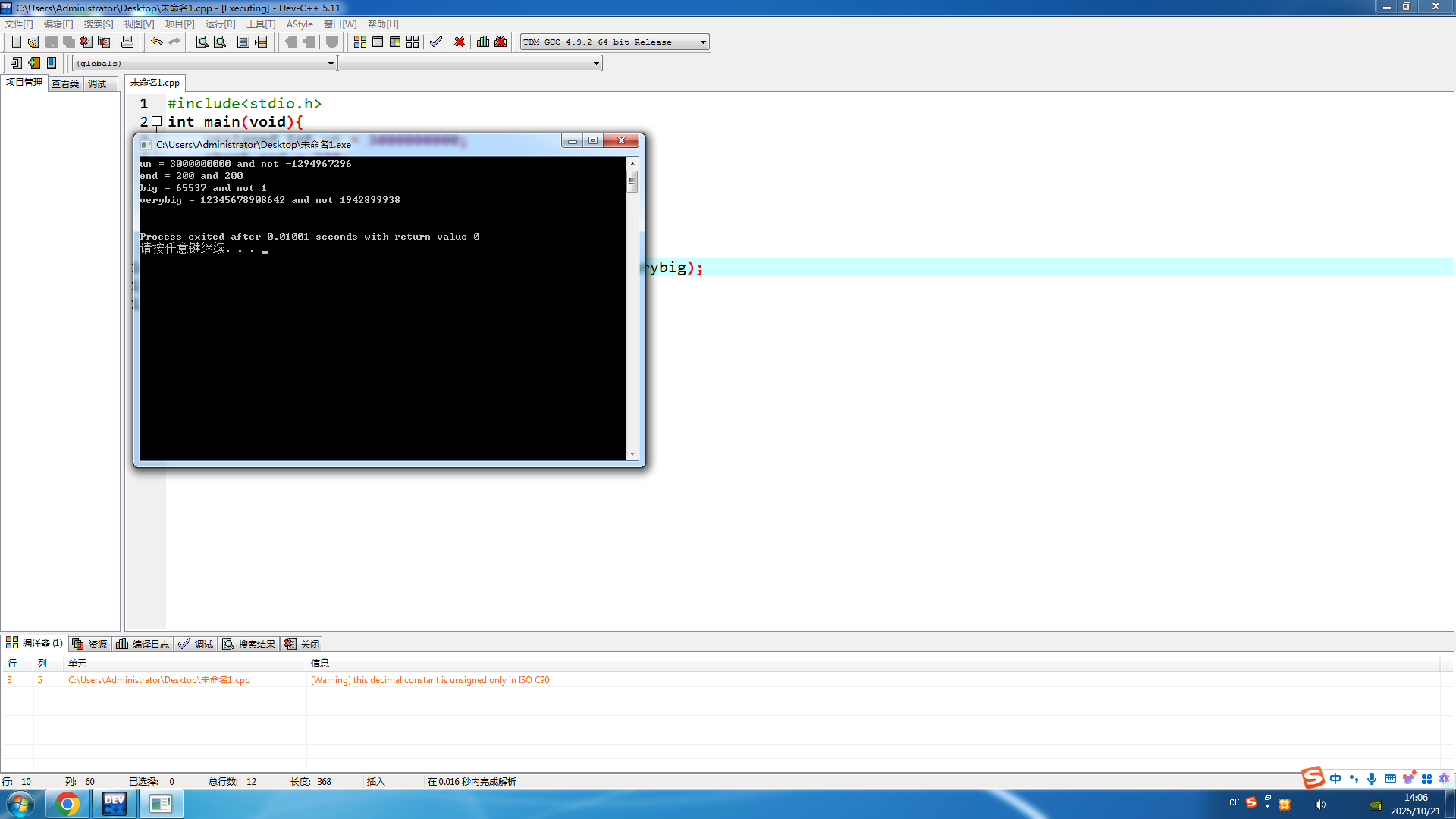Image resolution: width=1456 pixels, height=819 pixels.
Task: Select the 关闭 button in bottom panel
Action: coord(303,644)
